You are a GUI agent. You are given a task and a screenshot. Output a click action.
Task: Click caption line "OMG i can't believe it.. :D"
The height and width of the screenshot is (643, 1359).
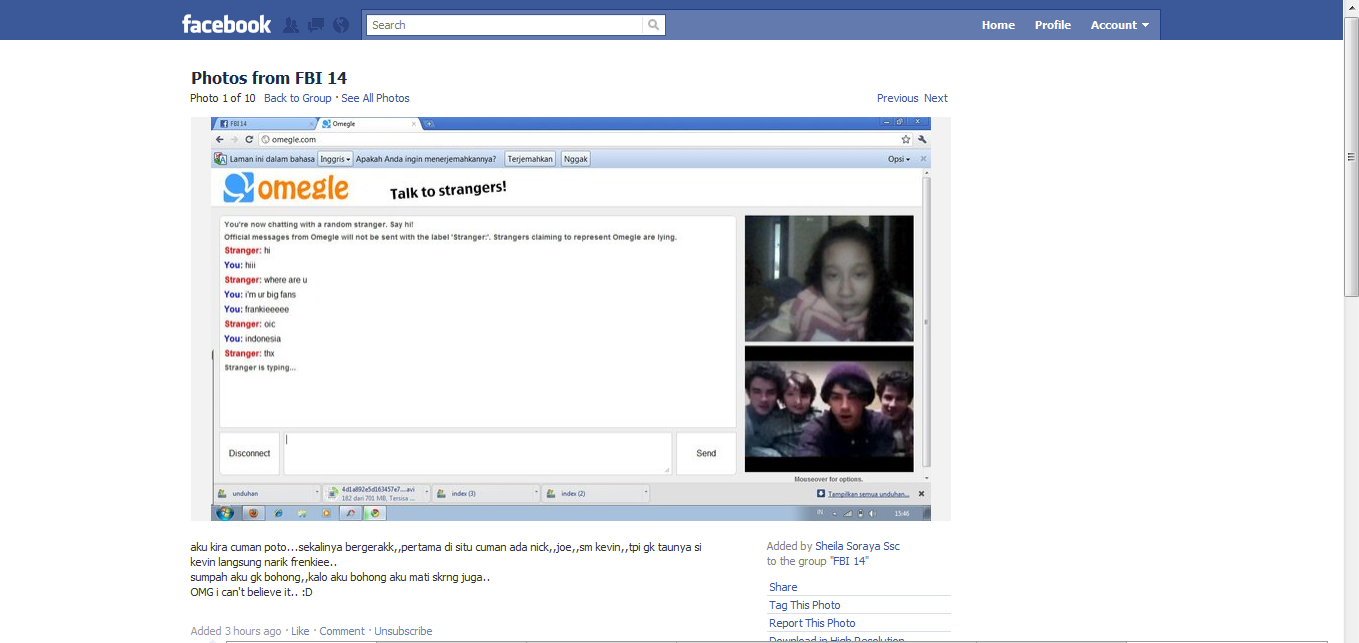(252, 592)
